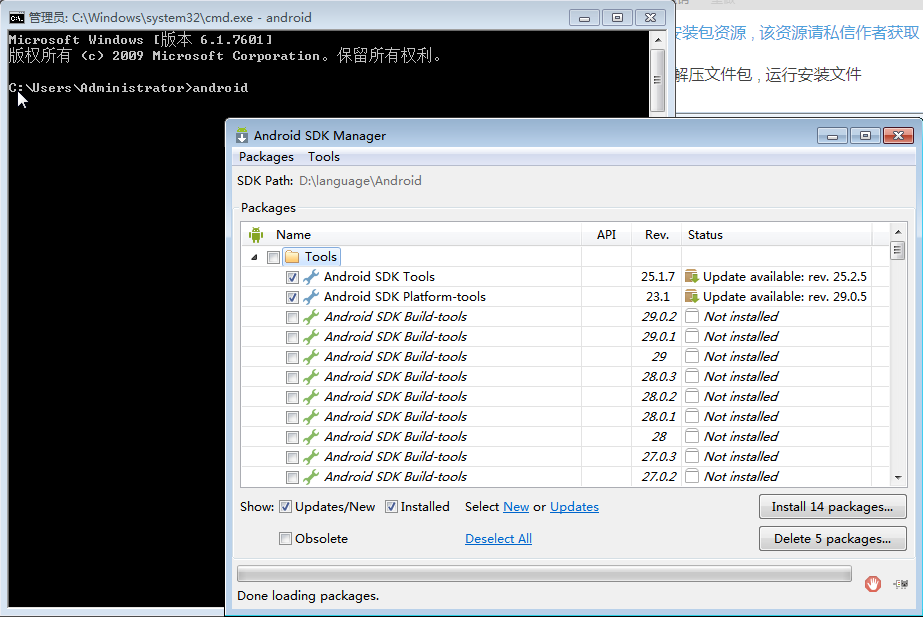Click update-available icon for Platform-tools 23.1
The width and height of the screenshot is (923, 617).
click(x=692, y=297)
